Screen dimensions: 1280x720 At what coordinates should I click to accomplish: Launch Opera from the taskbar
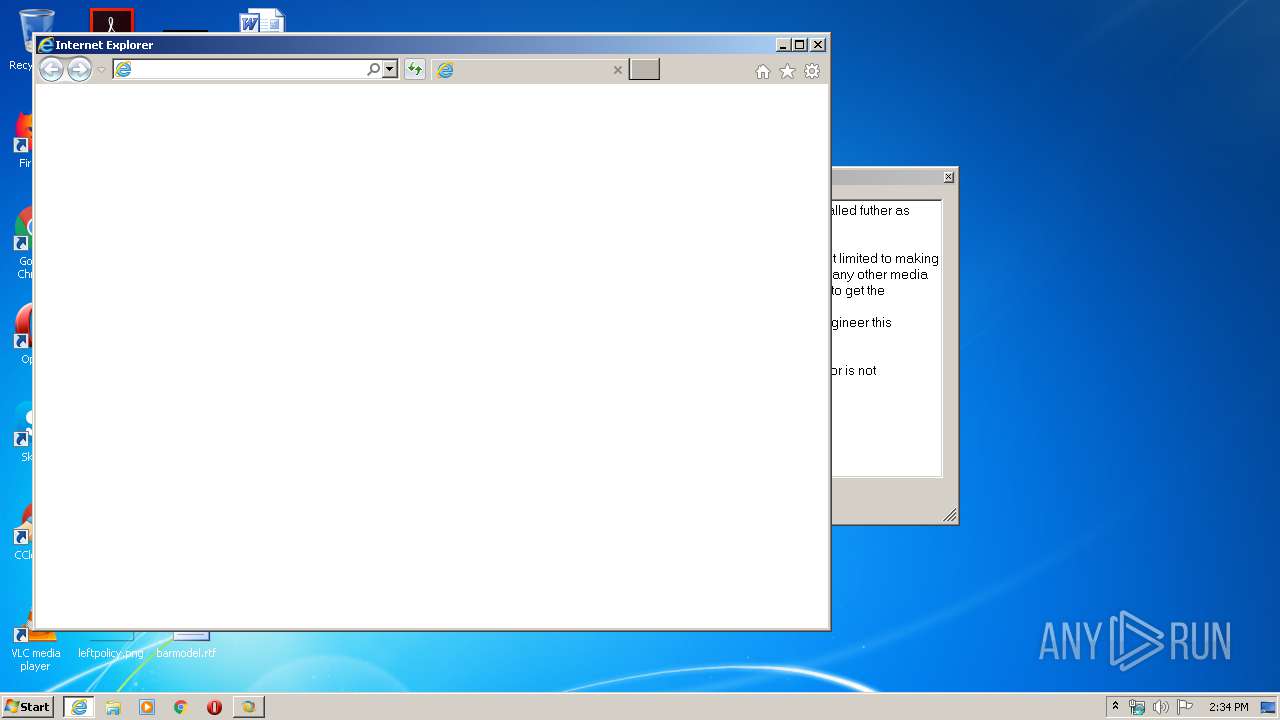pyautogui.click(x=214, y=707)
